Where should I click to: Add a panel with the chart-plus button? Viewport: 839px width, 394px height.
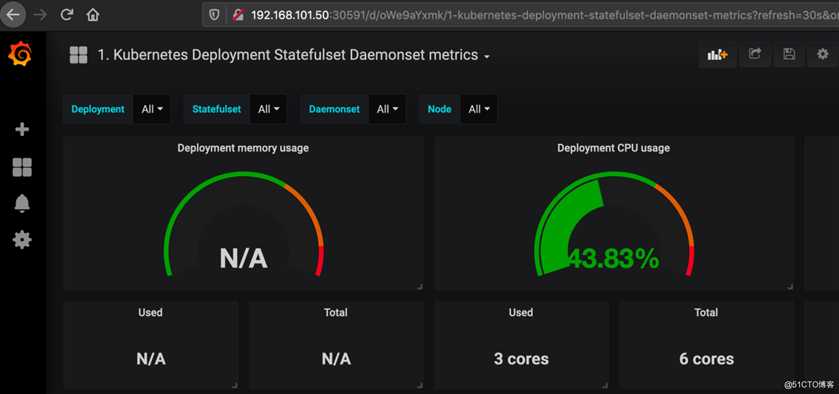click(x=717, y=54)
